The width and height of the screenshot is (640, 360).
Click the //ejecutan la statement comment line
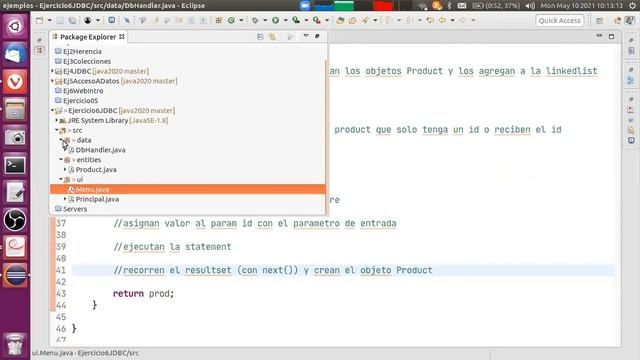pyautogui.click(x=172, y=247)
